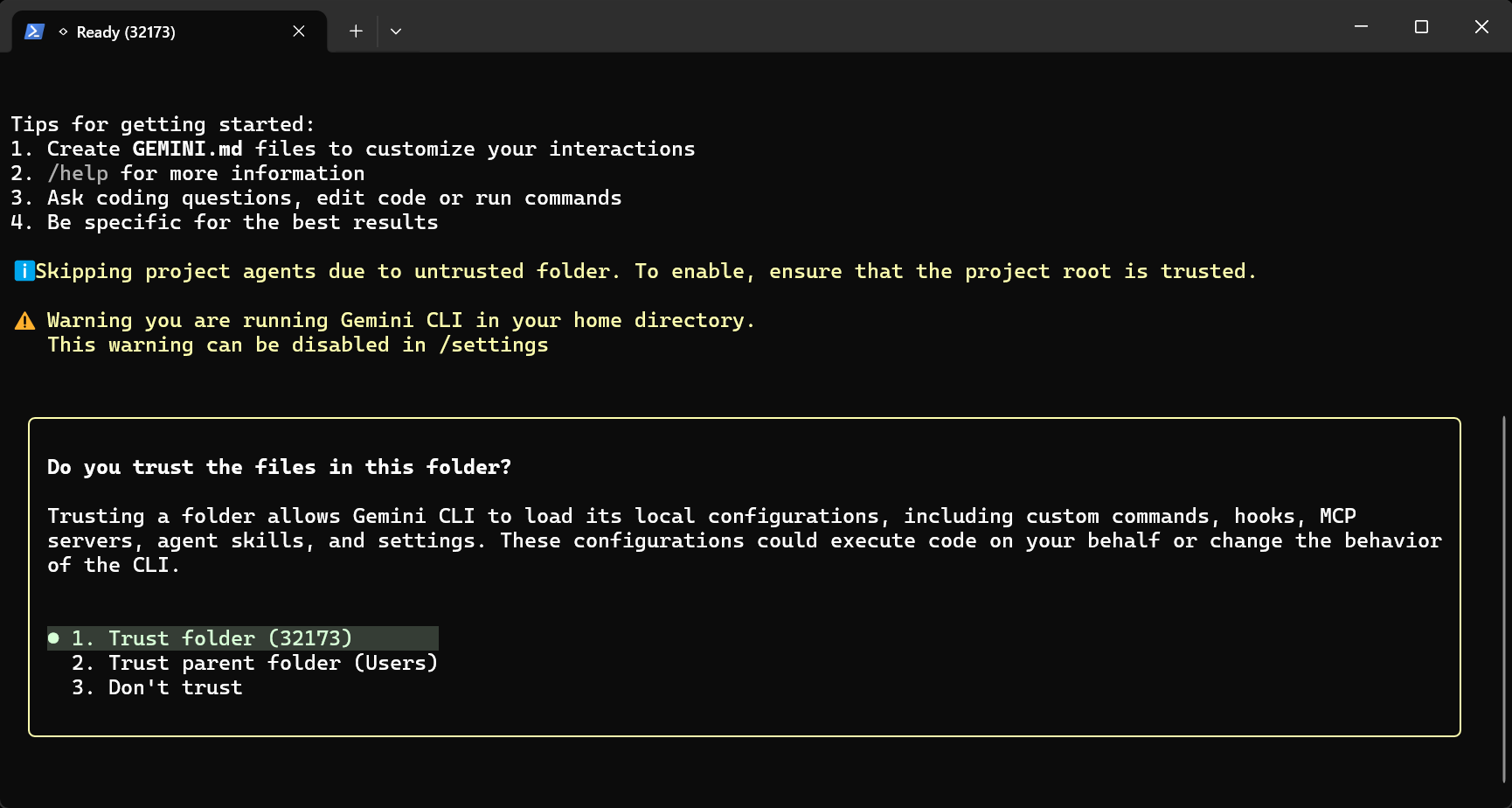
Task: Click the terminal vertical scrollbar
Action: click(x=1504, y=599)
